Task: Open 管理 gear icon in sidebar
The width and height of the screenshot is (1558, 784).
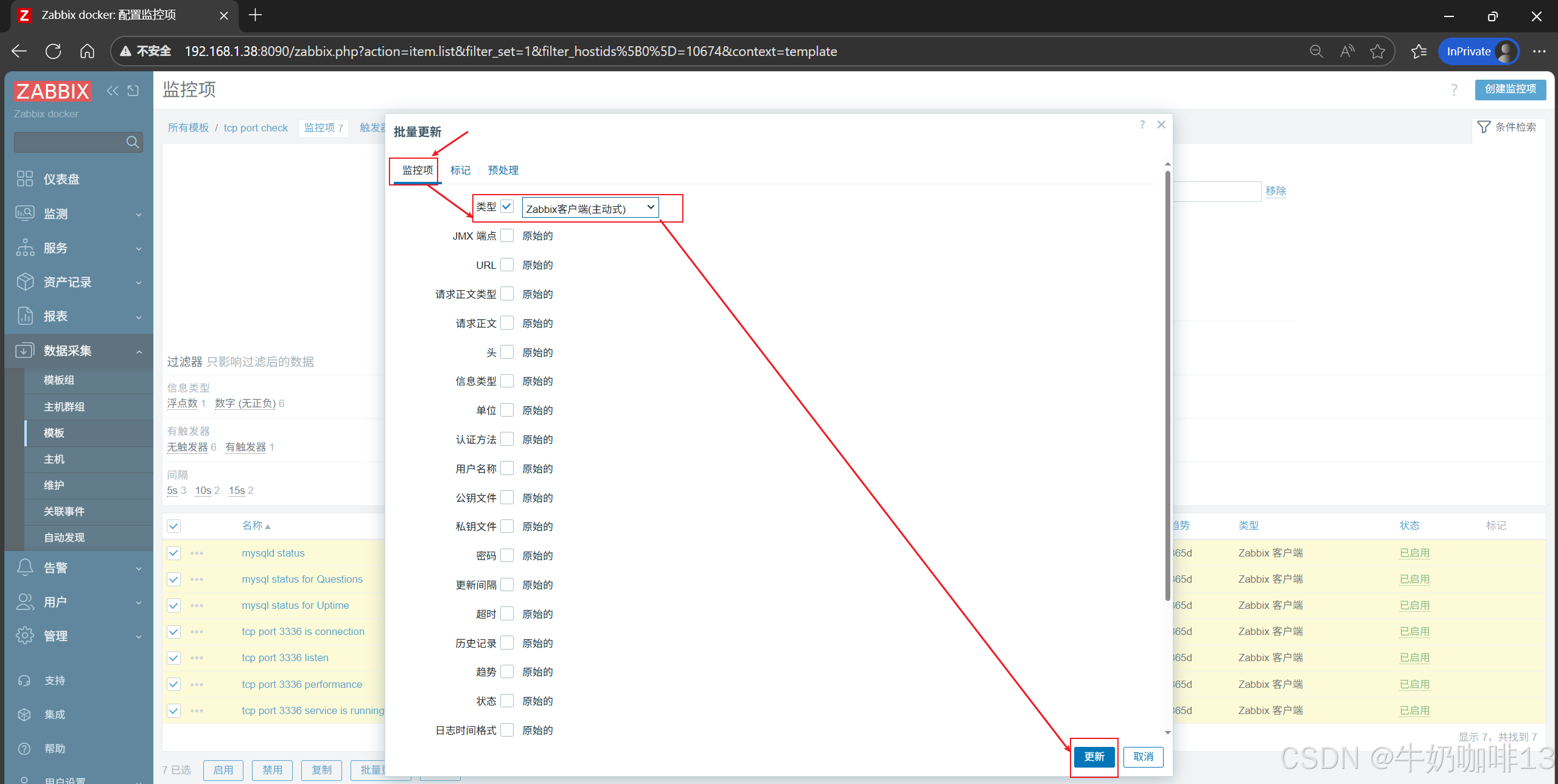Action: pyautogui.click(x=25, y=636)
